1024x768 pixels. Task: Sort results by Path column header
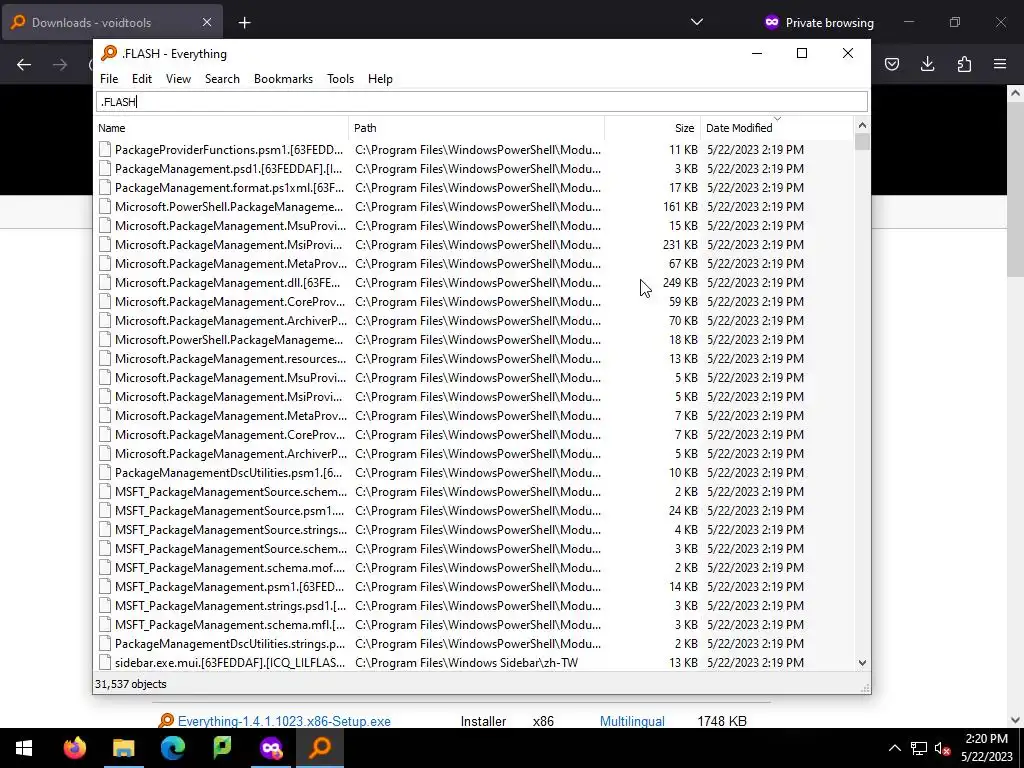pos(477,128)
